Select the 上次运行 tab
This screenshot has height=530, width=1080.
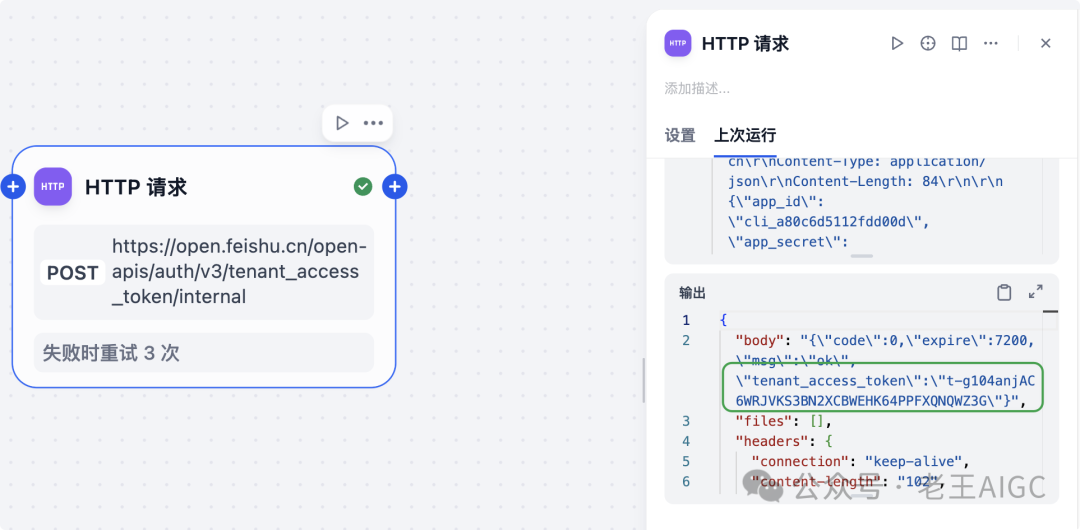click(x=745, y=135)
